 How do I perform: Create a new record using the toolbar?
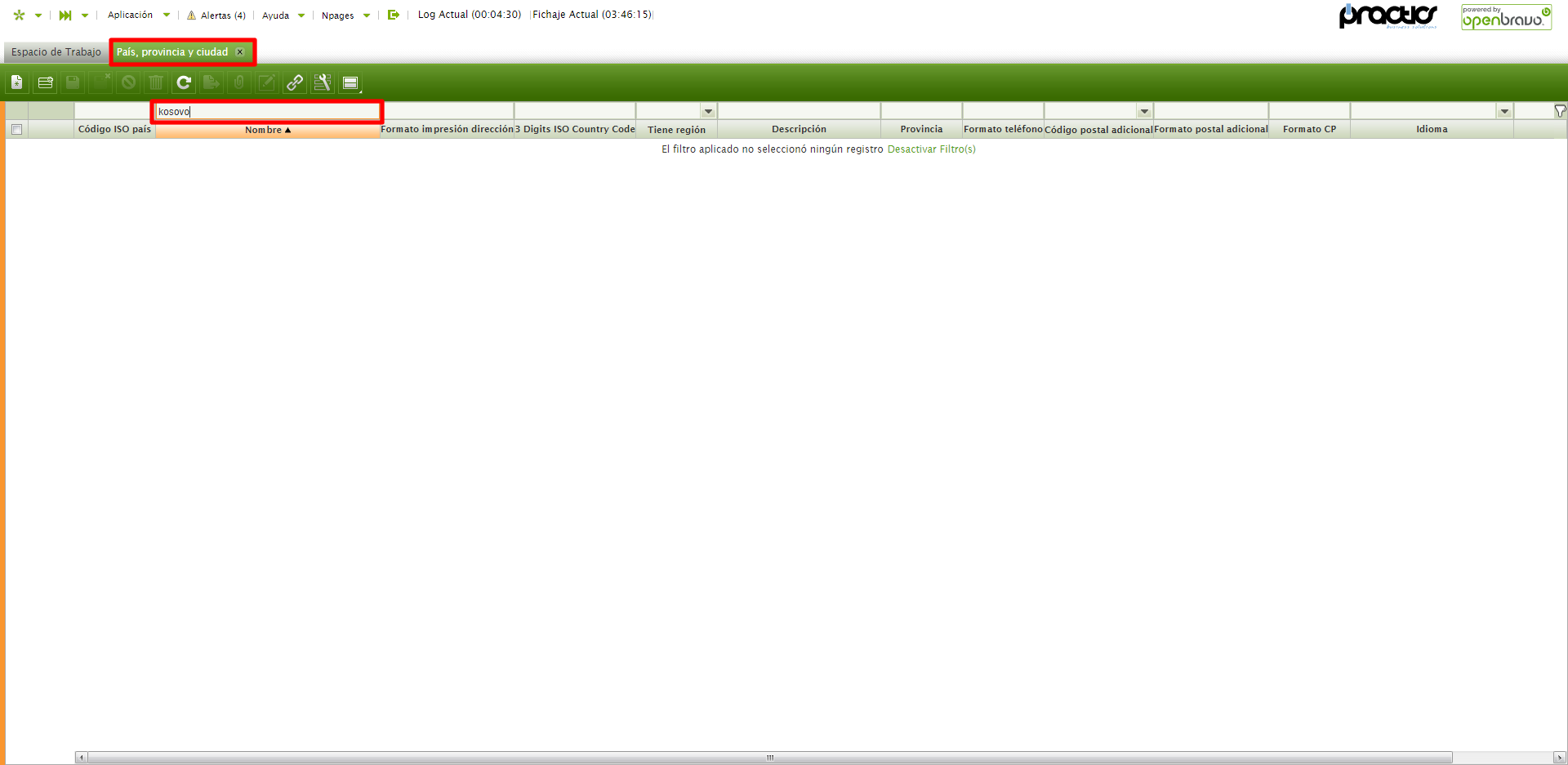[17, 82]
